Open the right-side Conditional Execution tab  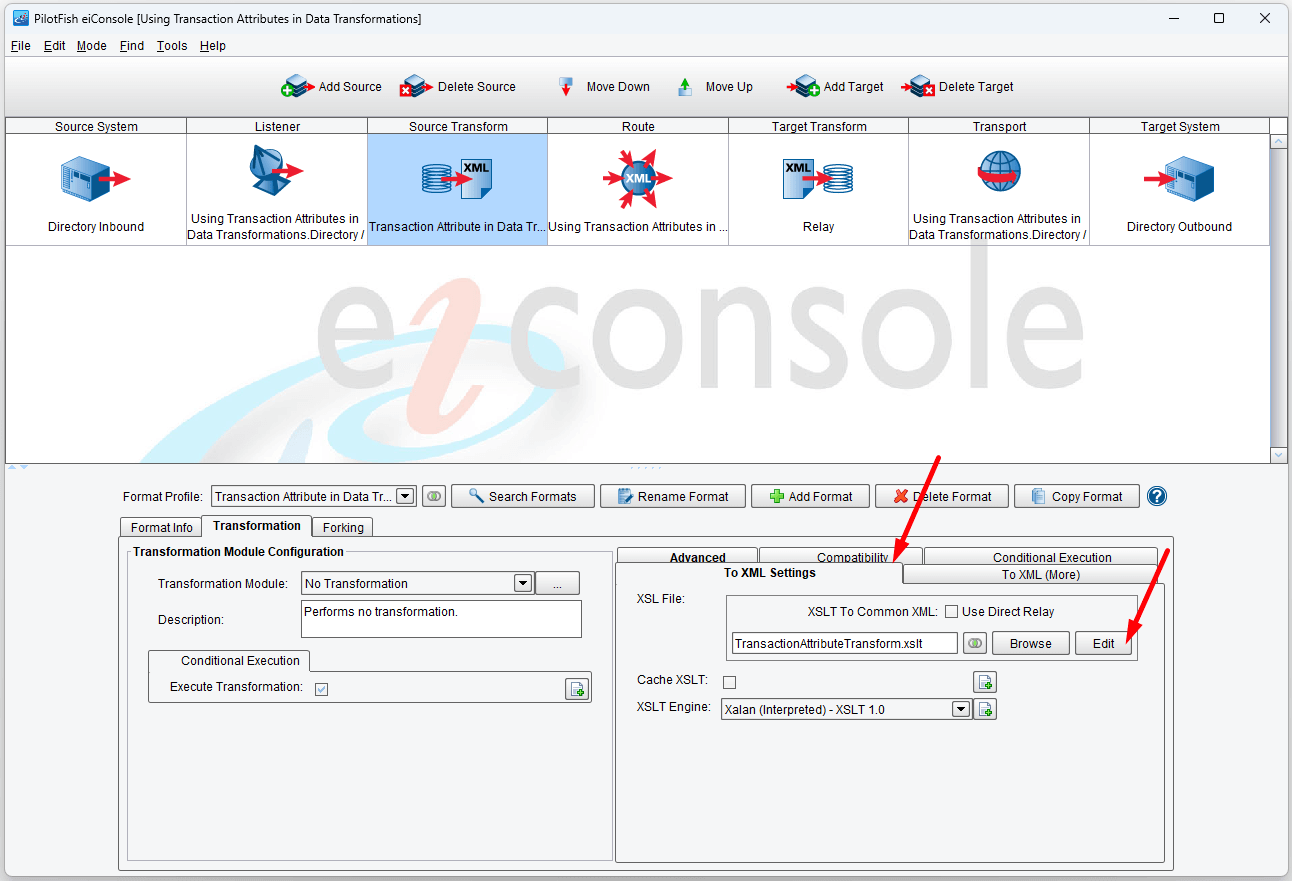[1041, 557]
